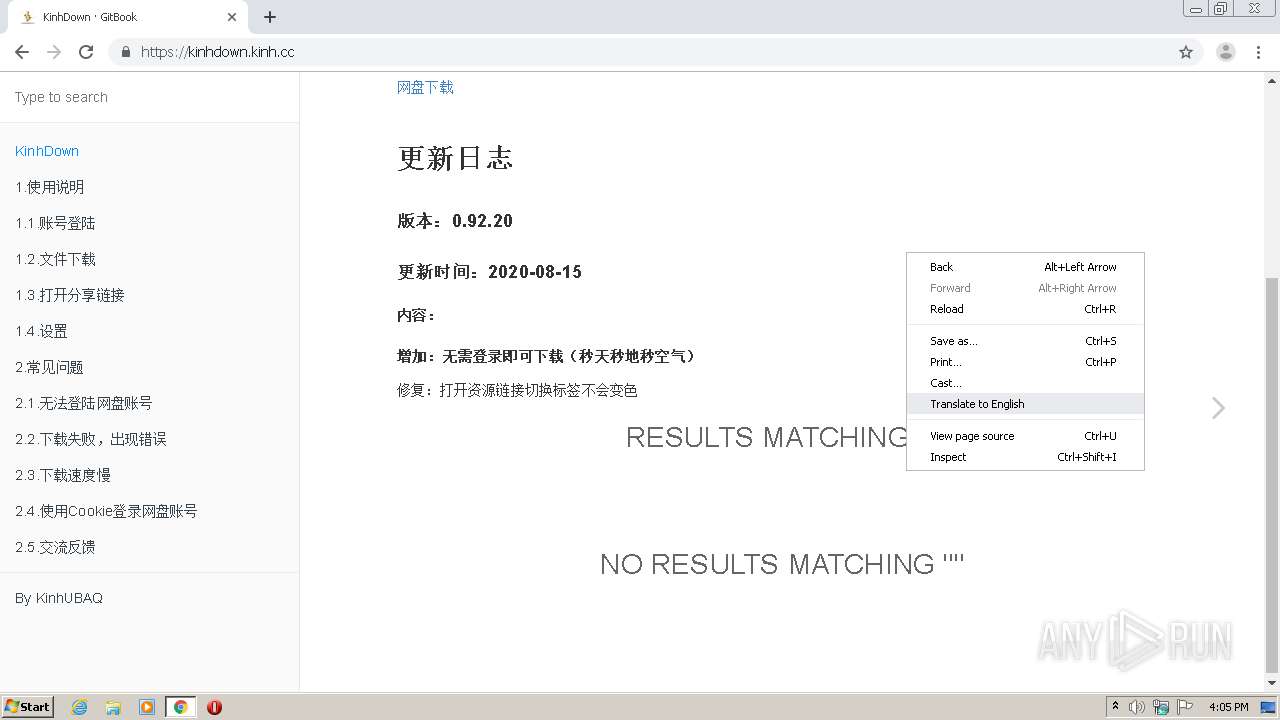The image size is (1280, 720).
Task: Click the action center flag icon
Action: (1185, 707)
